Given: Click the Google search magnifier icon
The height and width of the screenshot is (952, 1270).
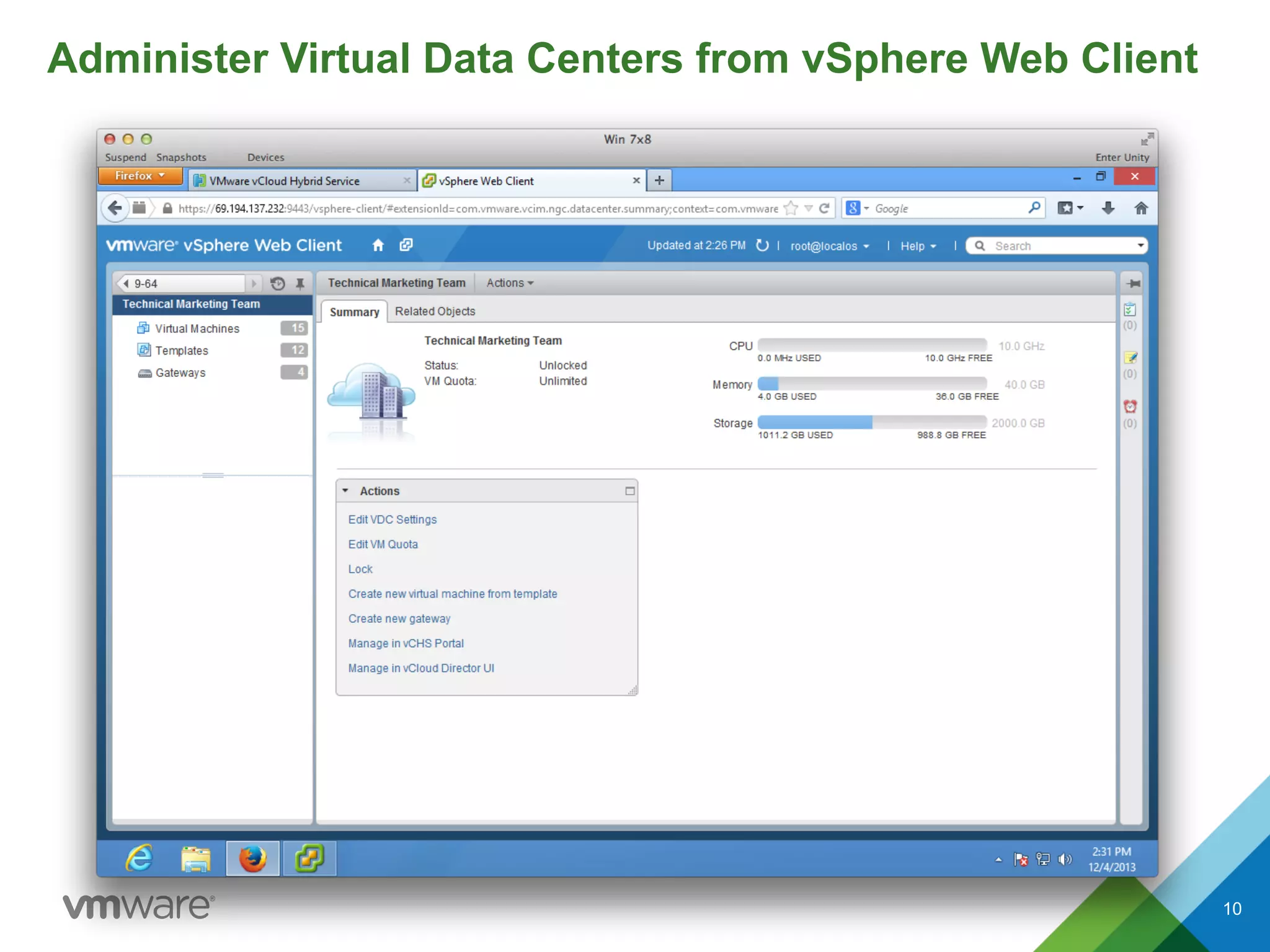Looking at the screenshot, I should 1034,208.
